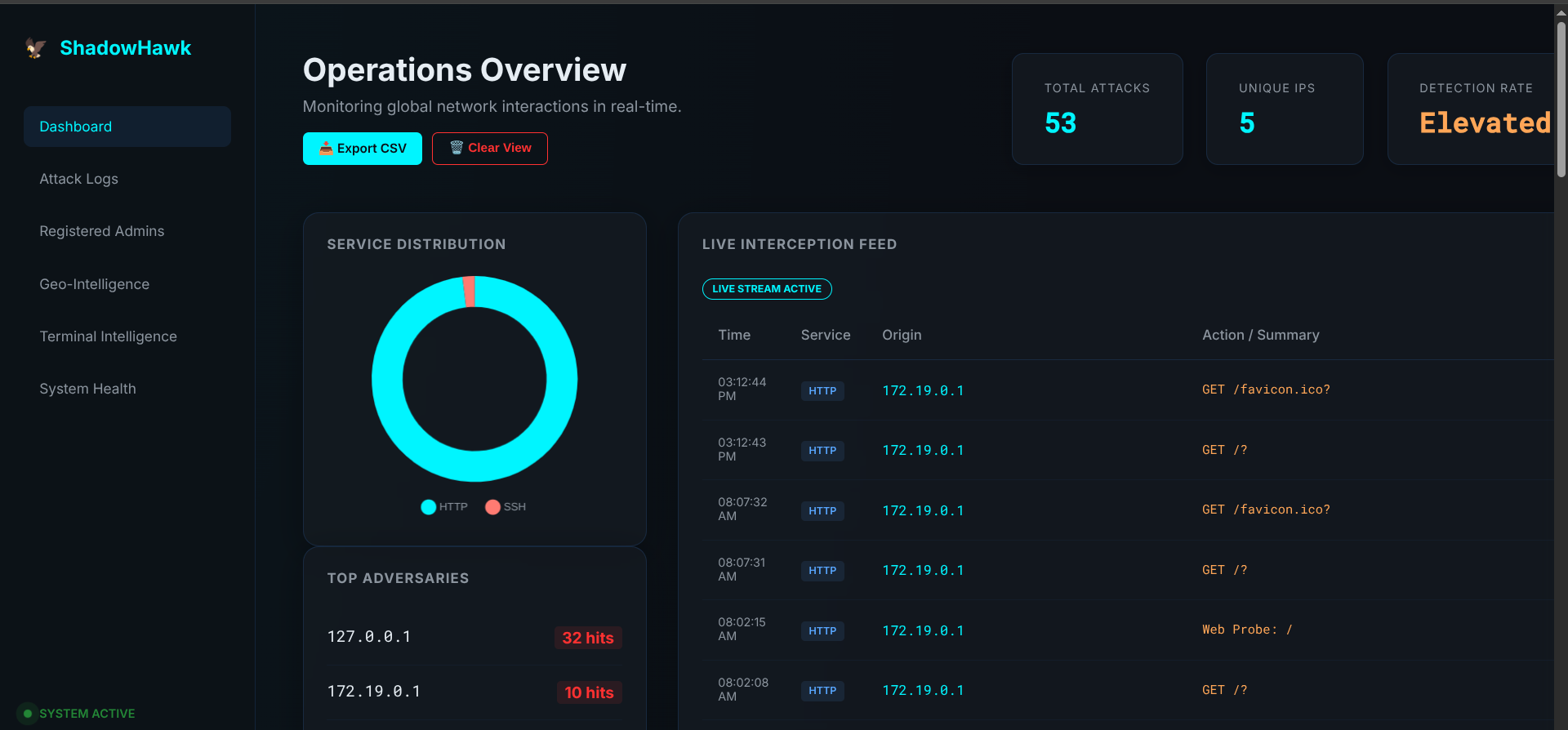Click the 10 hits badge for 172.19.0.1
Viewport: 1568px width, 730px height.
coord(589,692)
